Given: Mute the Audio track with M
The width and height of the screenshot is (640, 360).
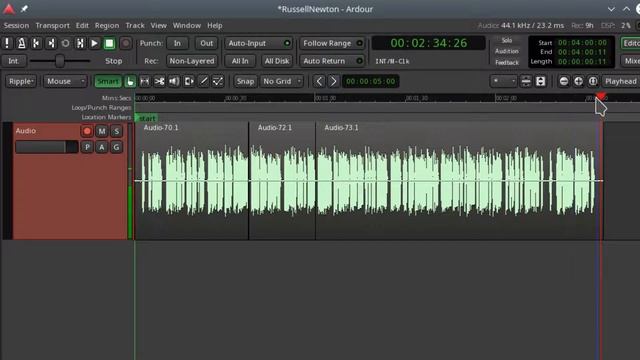Looking at the screenshot, I should [102, 131].
